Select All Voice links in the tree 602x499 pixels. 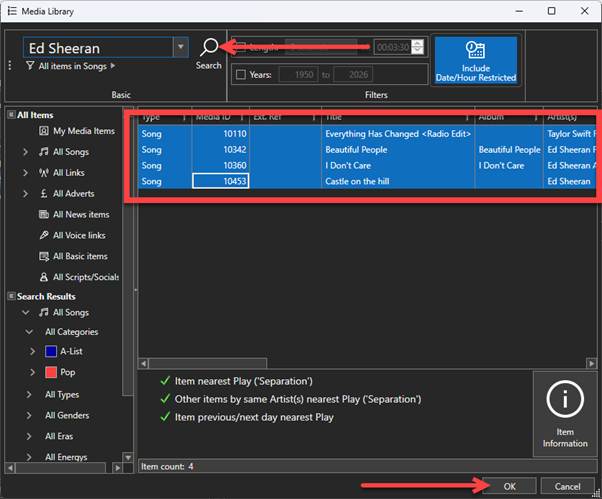79,235
